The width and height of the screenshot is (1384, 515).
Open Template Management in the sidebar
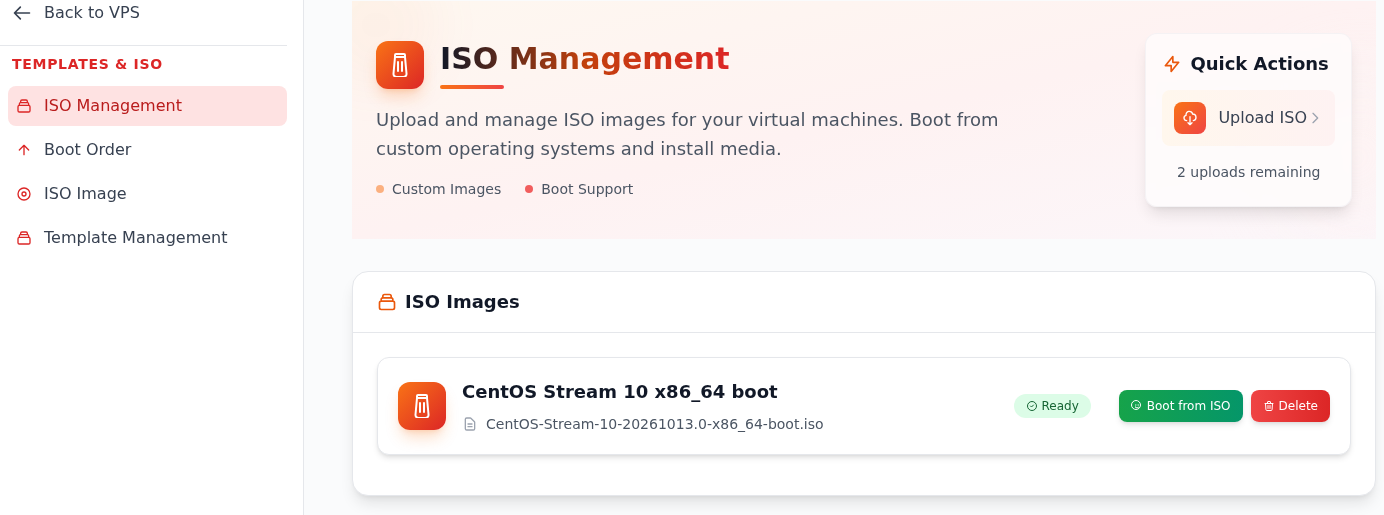[147, 238]
